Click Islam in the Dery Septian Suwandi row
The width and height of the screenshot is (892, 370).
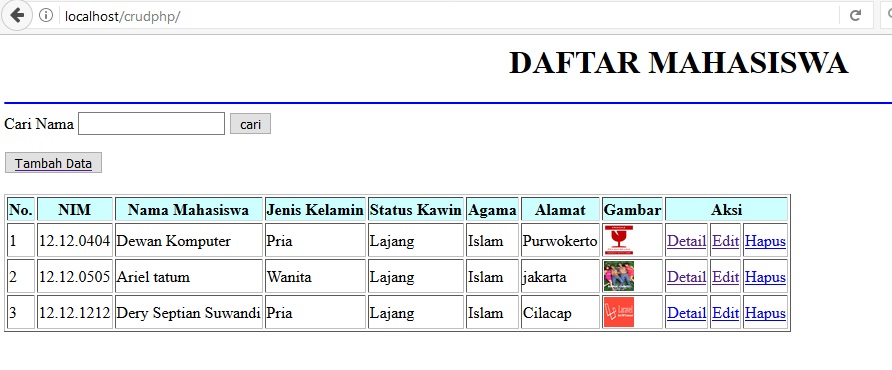coord(492,313)
